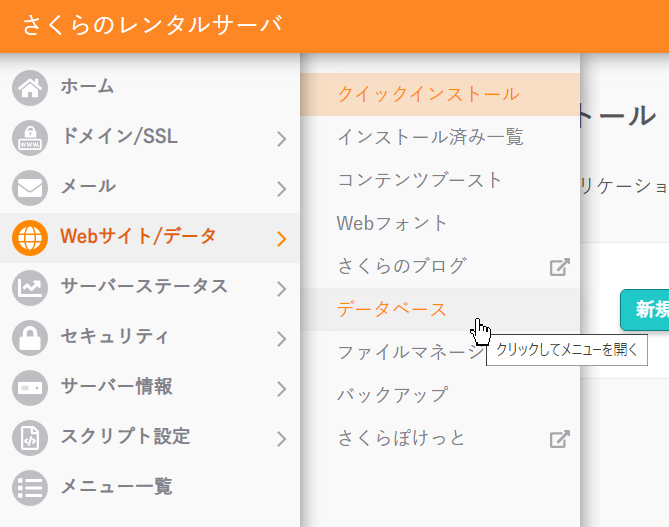Open the ドメイン/SSL sidebar label

(119, 137)
